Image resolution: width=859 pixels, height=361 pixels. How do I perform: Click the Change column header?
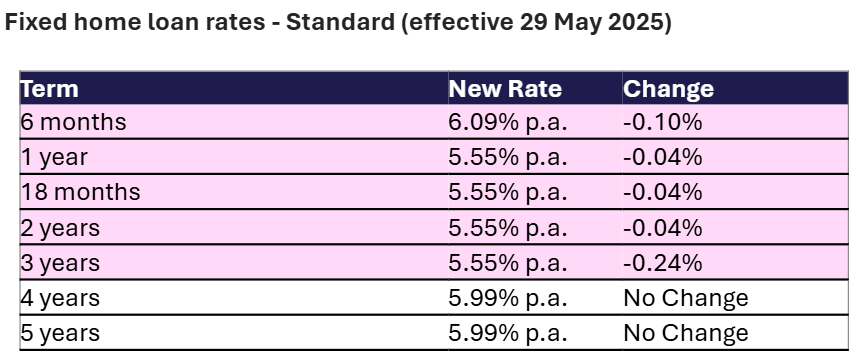[x=735, y=88]
